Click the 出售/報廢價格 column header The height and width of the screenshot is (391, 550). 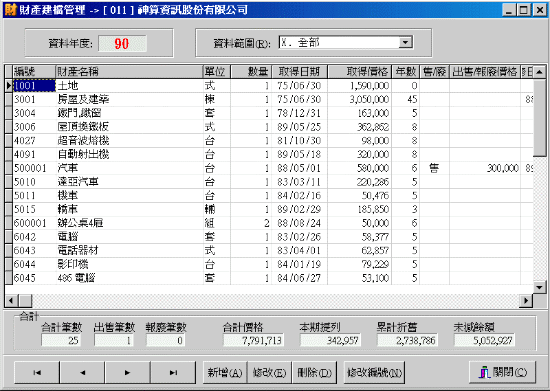(485, 72)
